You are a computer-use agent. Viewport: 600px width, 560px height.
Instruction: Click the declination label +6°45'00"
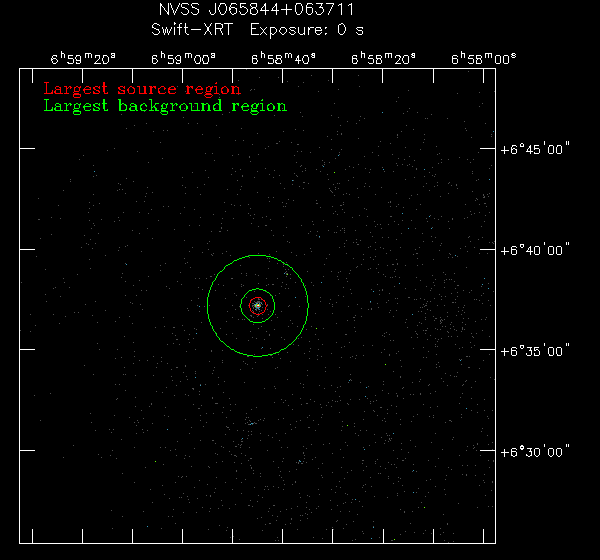tap(535, 149)
